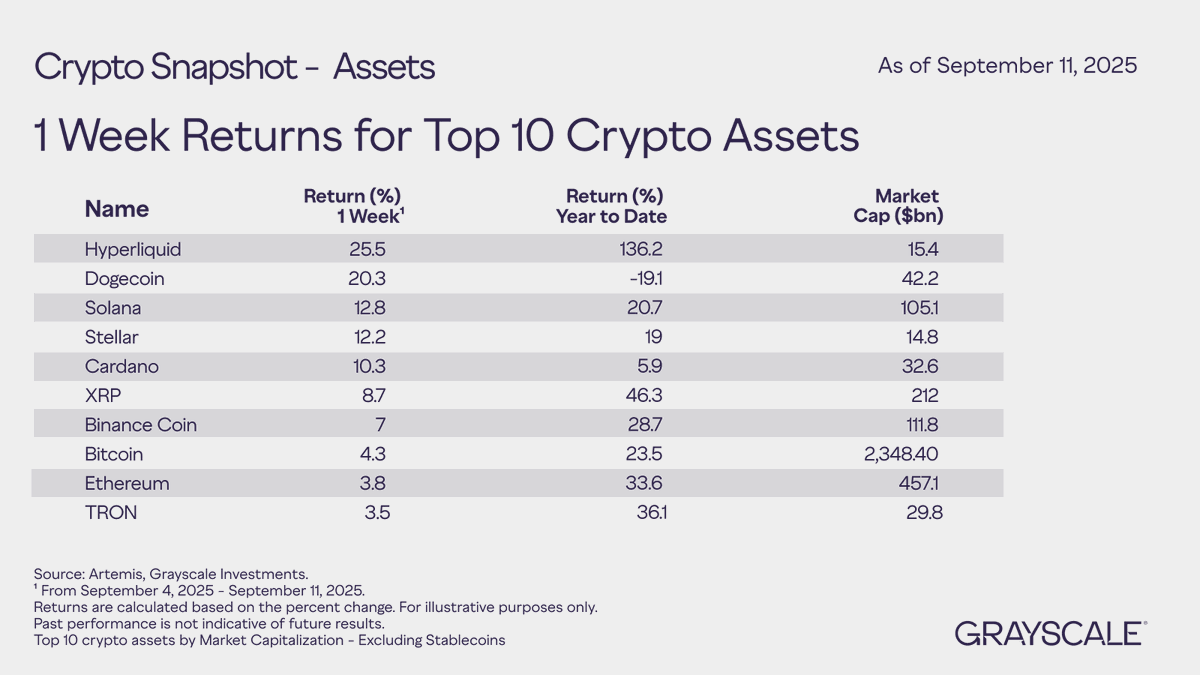Click the Solana asset name

[114, 308]
